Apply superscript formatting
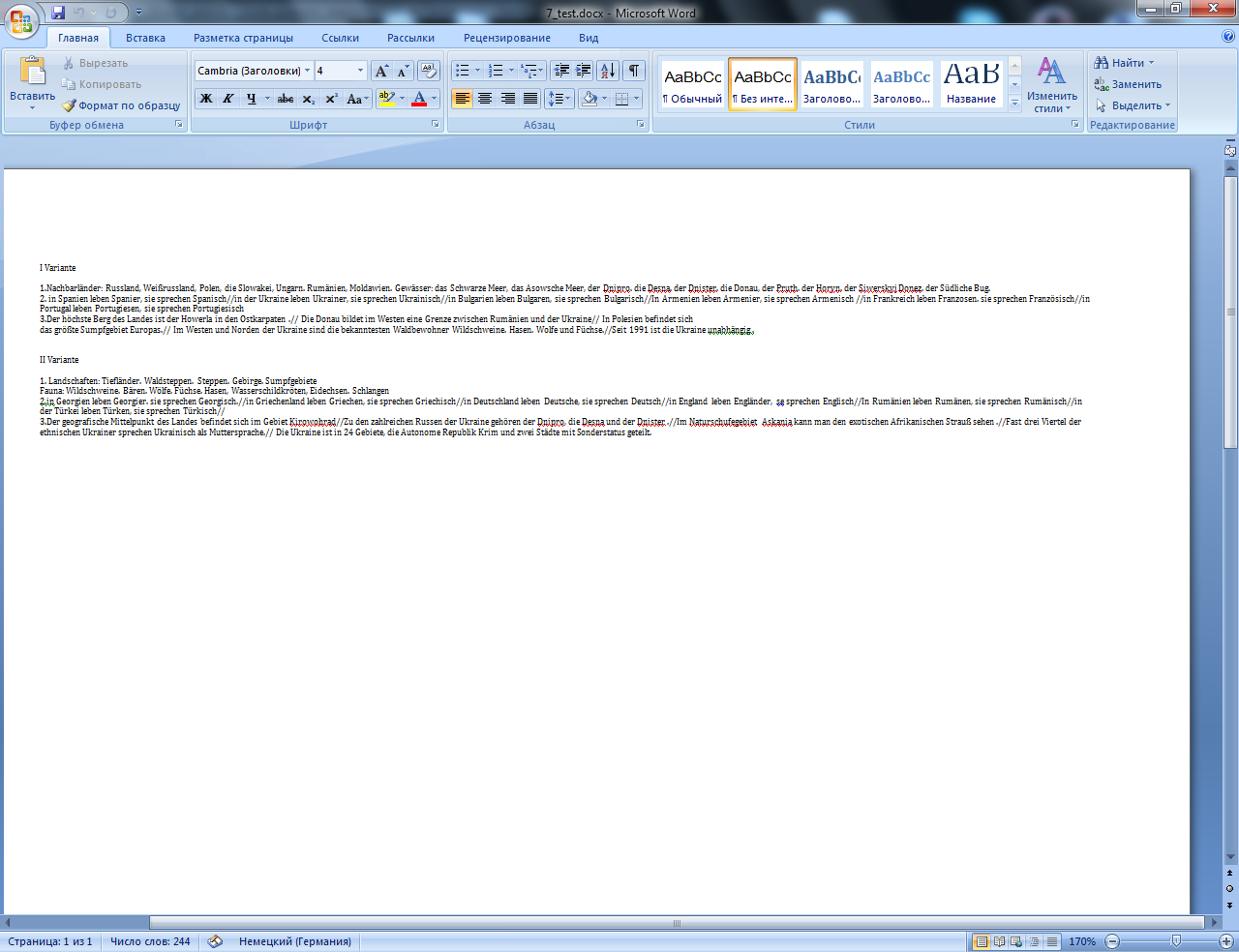This screenshot has width=1239, height=952. tap(331, 99)
